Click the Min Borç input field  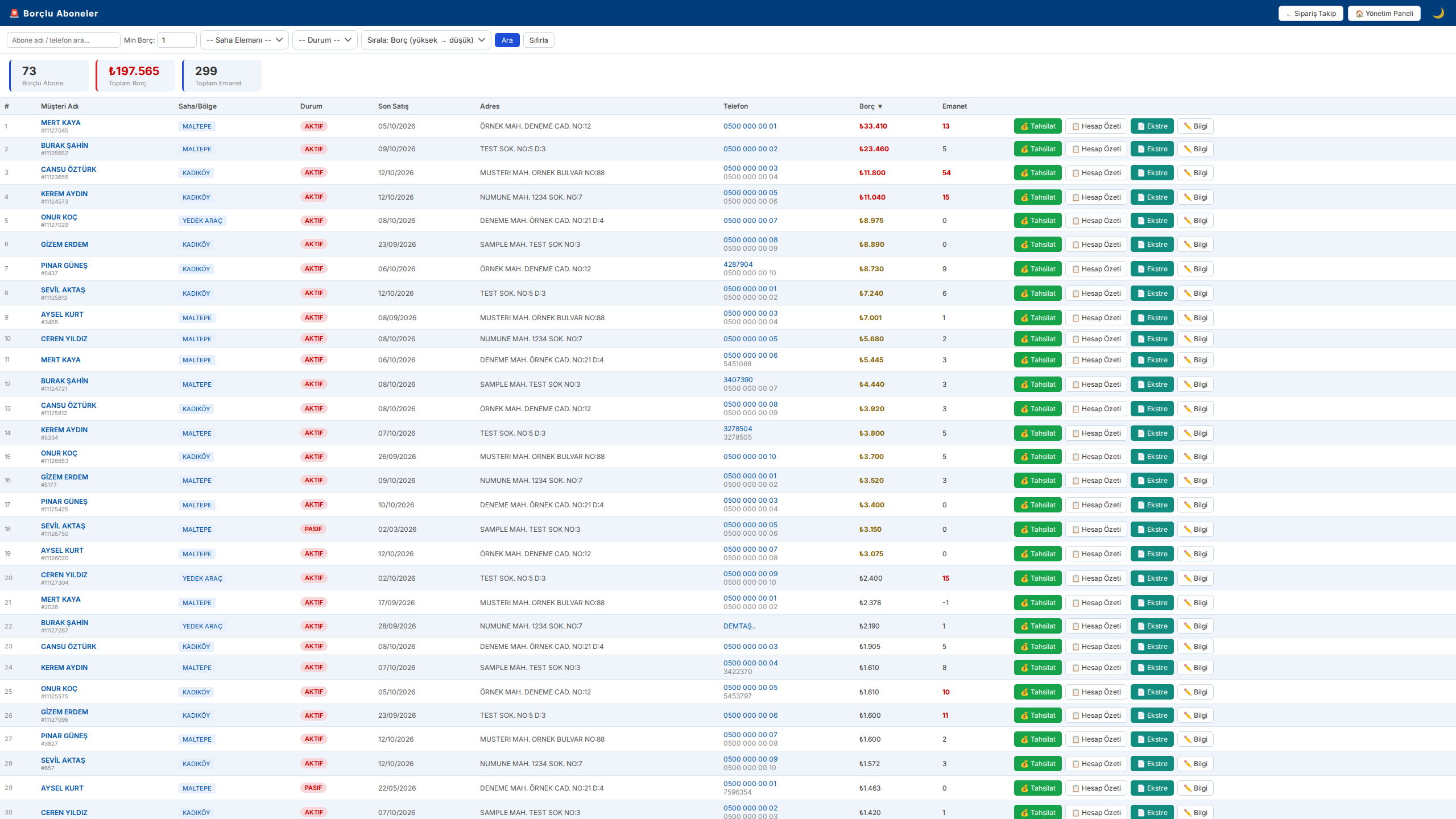(x=176, y=40)
